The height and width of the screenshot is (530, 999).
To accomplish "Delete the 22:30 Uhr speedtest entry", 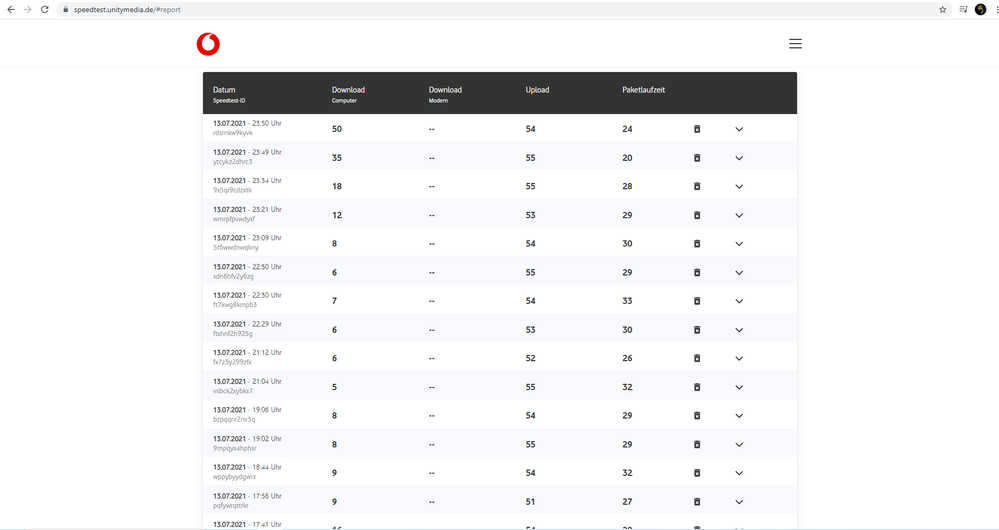I will (697, 301).
